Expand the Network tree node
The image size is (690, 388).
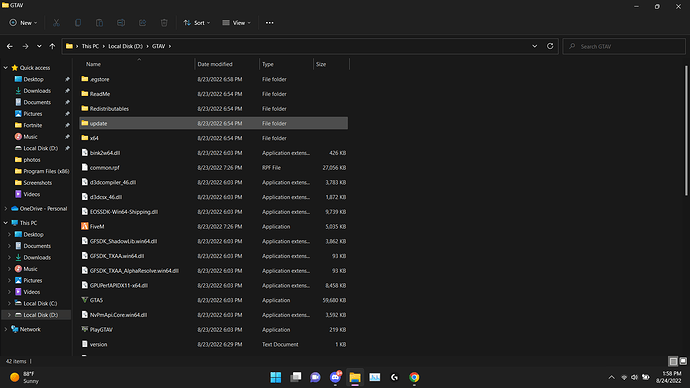click(6, 329)
